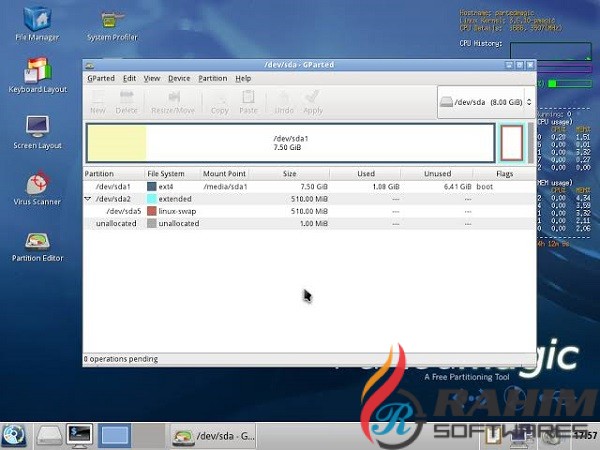Image resolution: width=600 pixels, height=450 pixels.
Task: Select the unallocated partition row
Action: click(309, 223)
